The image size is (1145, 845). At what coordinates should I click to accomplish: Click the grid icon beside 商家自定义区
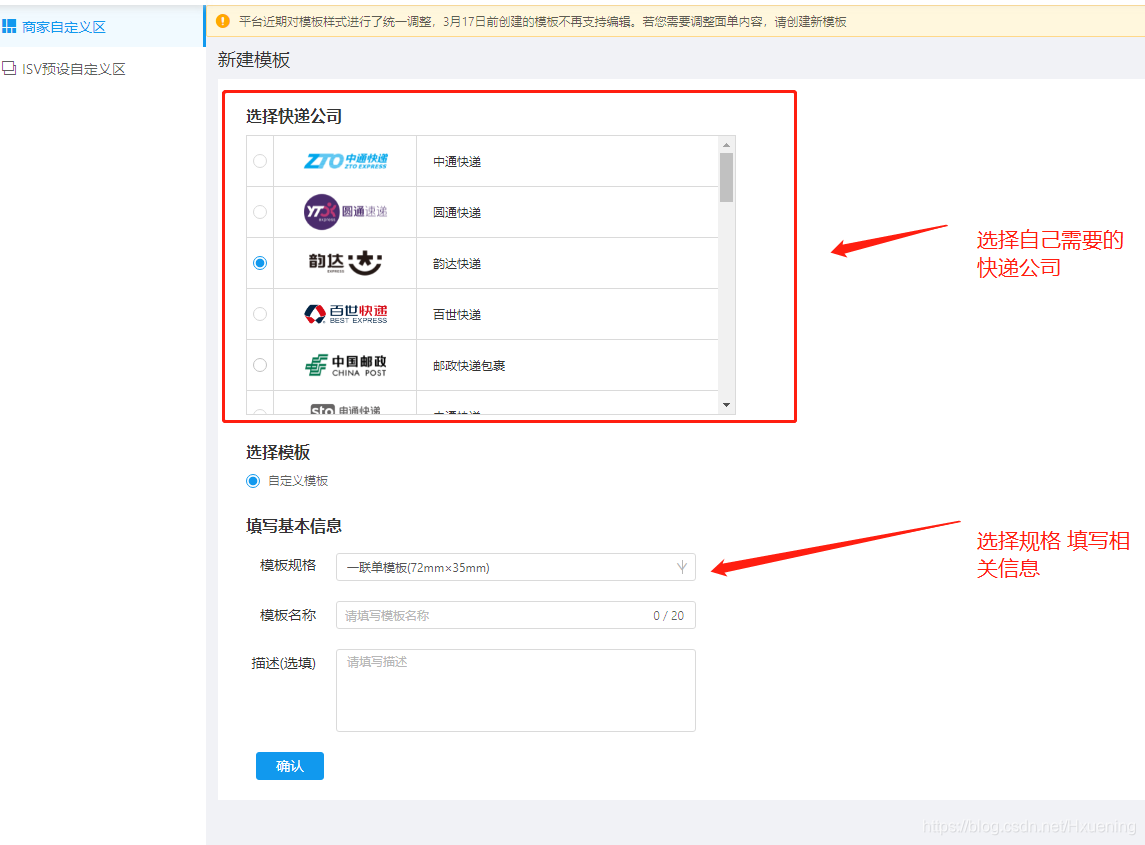point(9,27)
